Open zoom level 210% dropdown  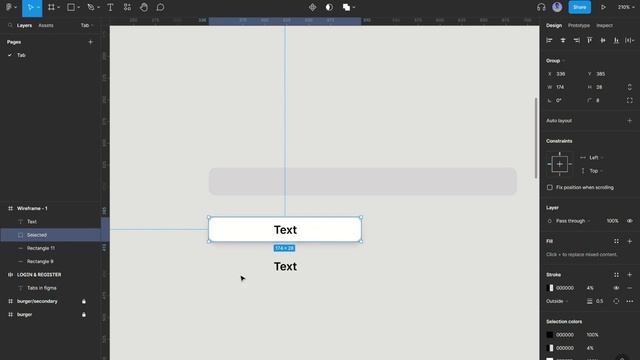click(x=626, y=7)
